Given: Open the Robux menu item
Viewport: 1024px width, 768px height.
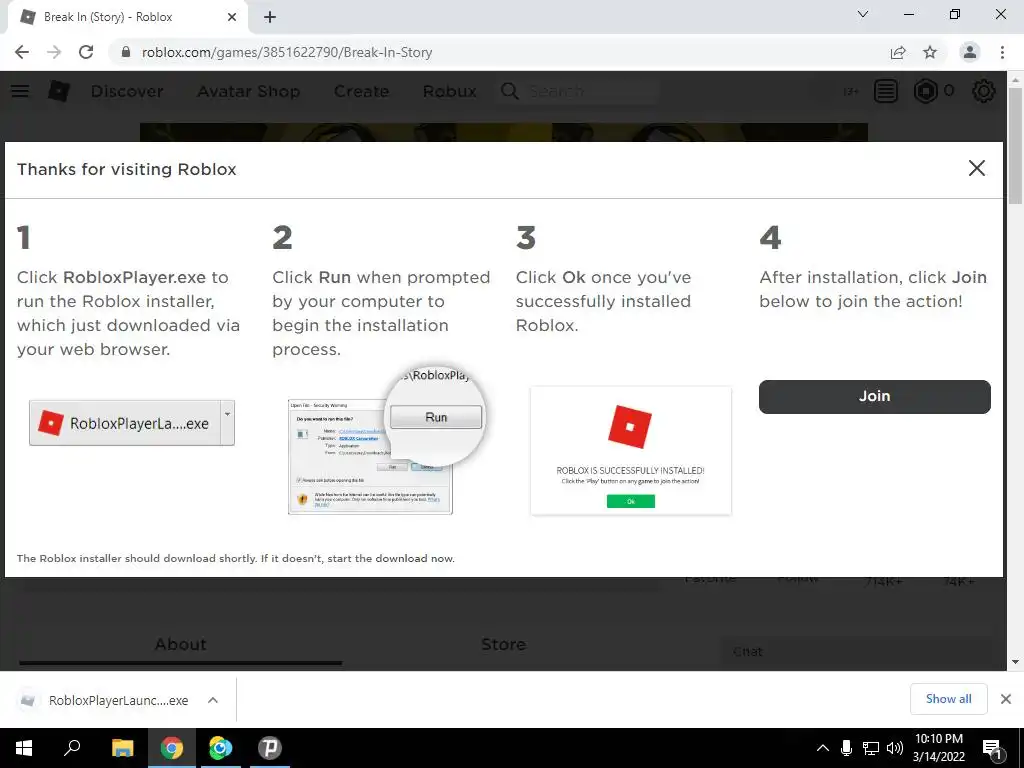Looking at the screenshot, I should click(x=450, y=91).
